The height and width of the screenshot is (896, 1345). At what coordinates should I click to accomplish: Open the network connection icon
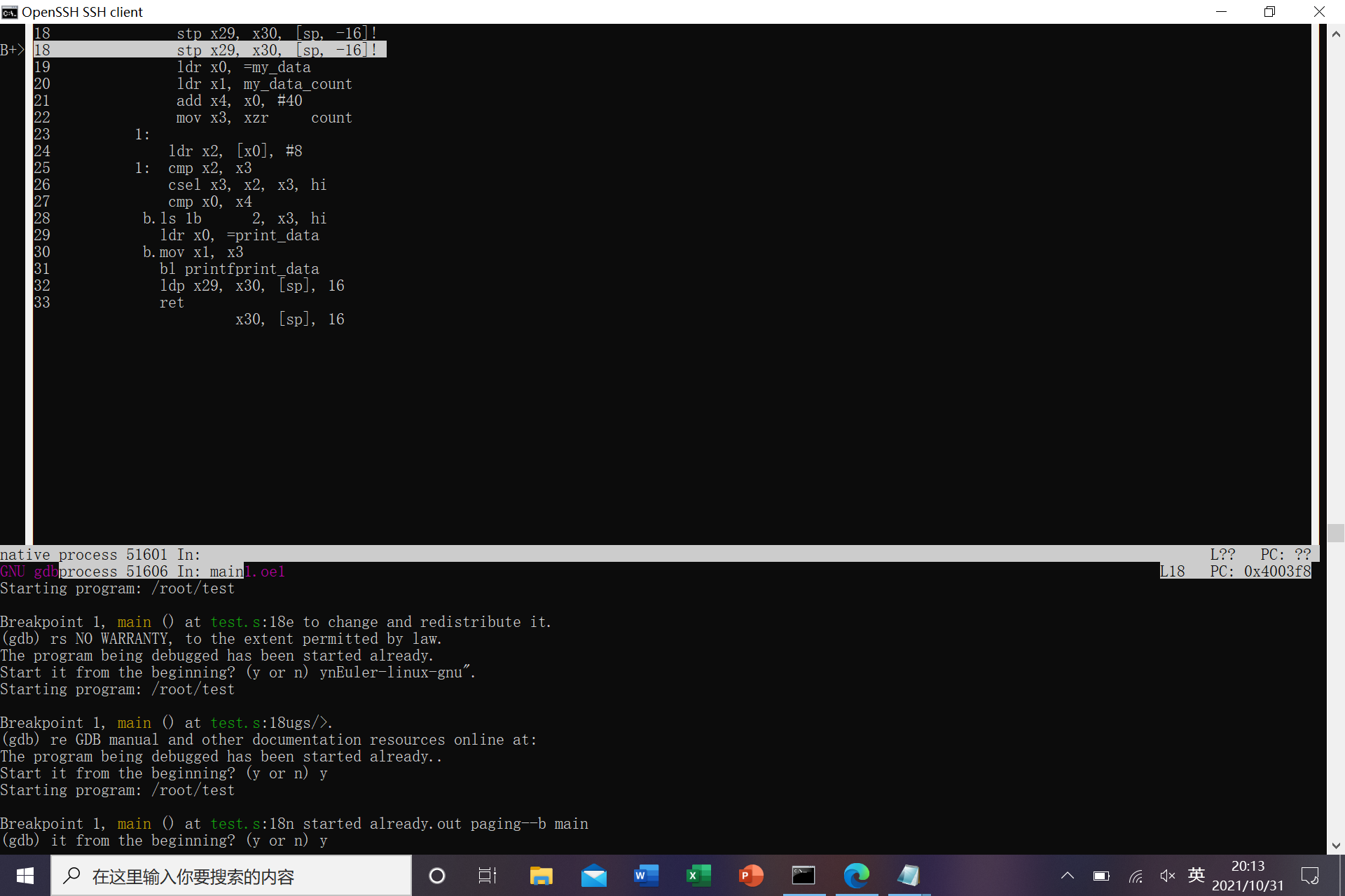(x=1136, y=876)
